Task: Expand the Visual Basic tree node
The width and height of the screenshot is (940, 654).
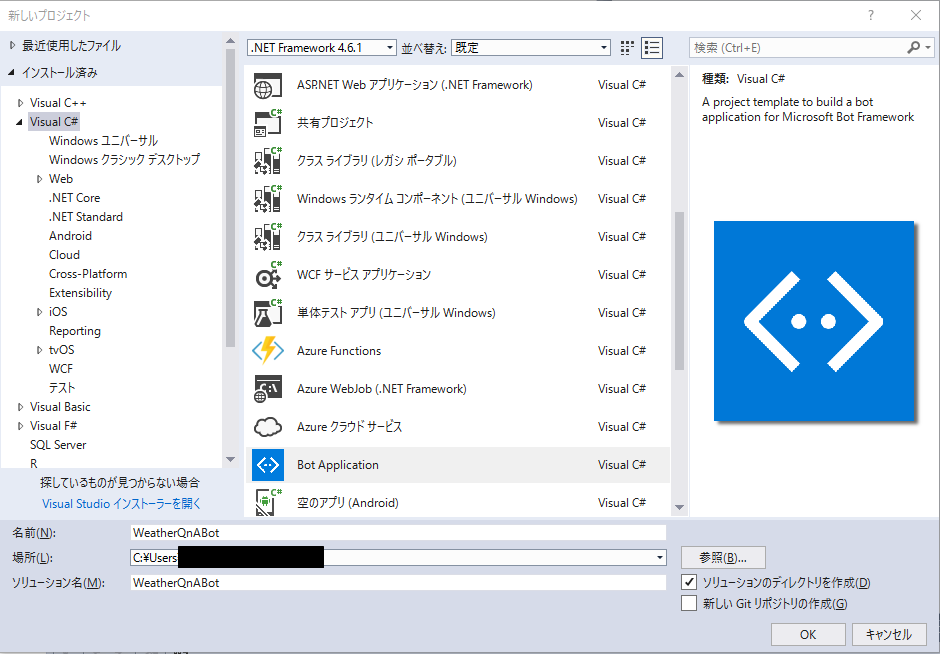Action: (20, 407)
